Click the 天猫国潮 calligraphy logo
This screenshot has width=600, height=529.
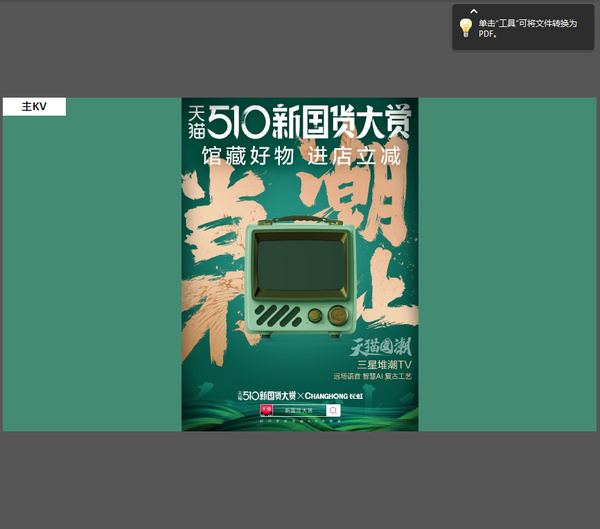381,347
